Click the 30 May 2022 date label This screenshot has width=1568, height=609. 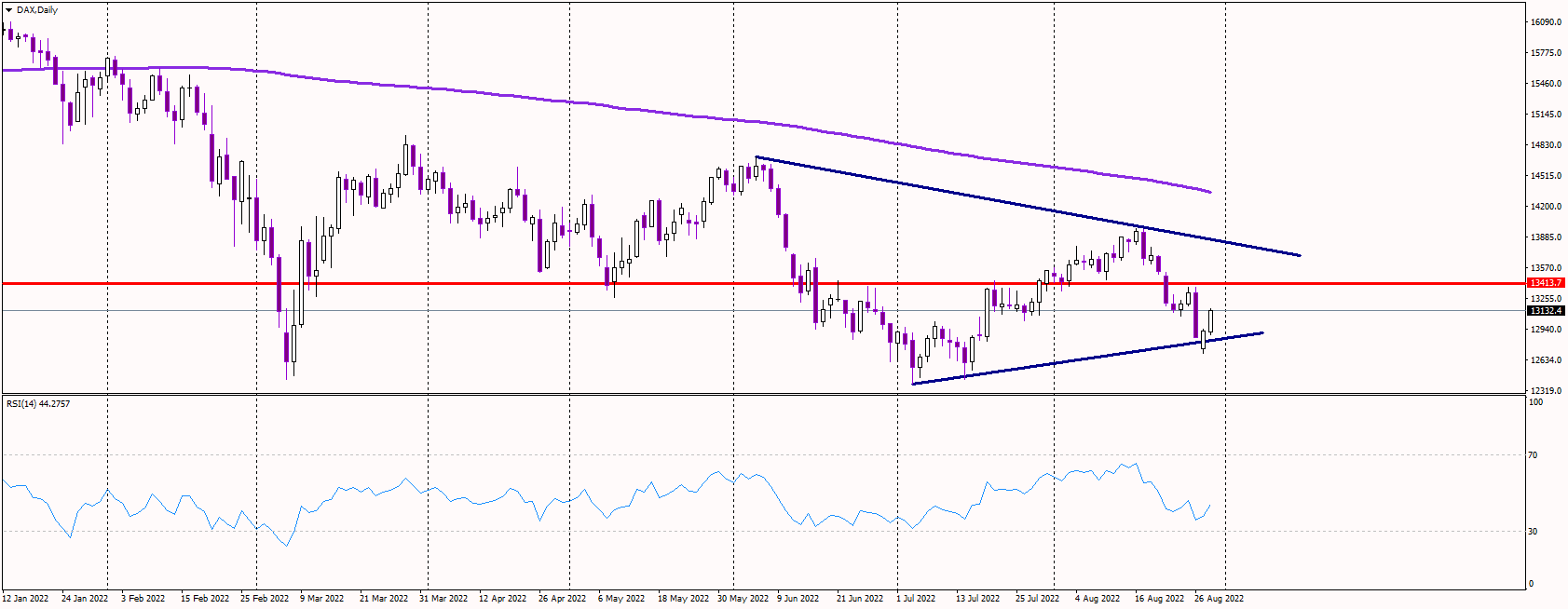coord(743,599)
